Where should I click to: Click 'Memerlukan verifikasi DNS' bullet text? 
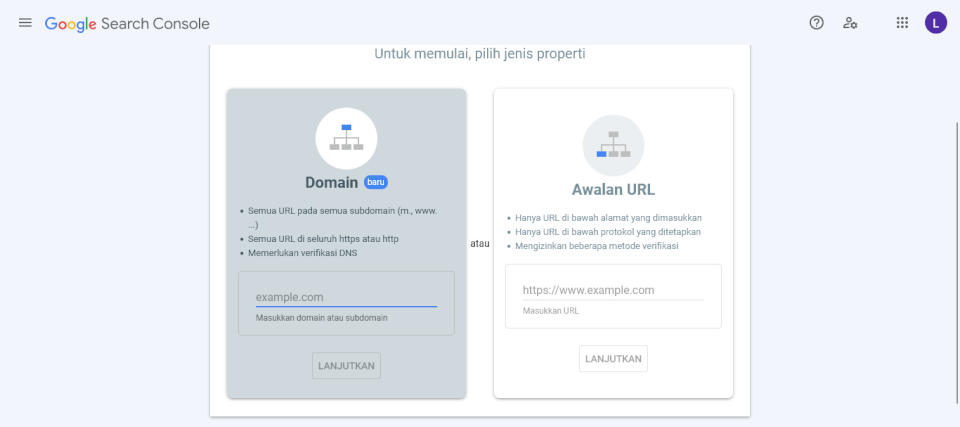[x=302, y=253]
